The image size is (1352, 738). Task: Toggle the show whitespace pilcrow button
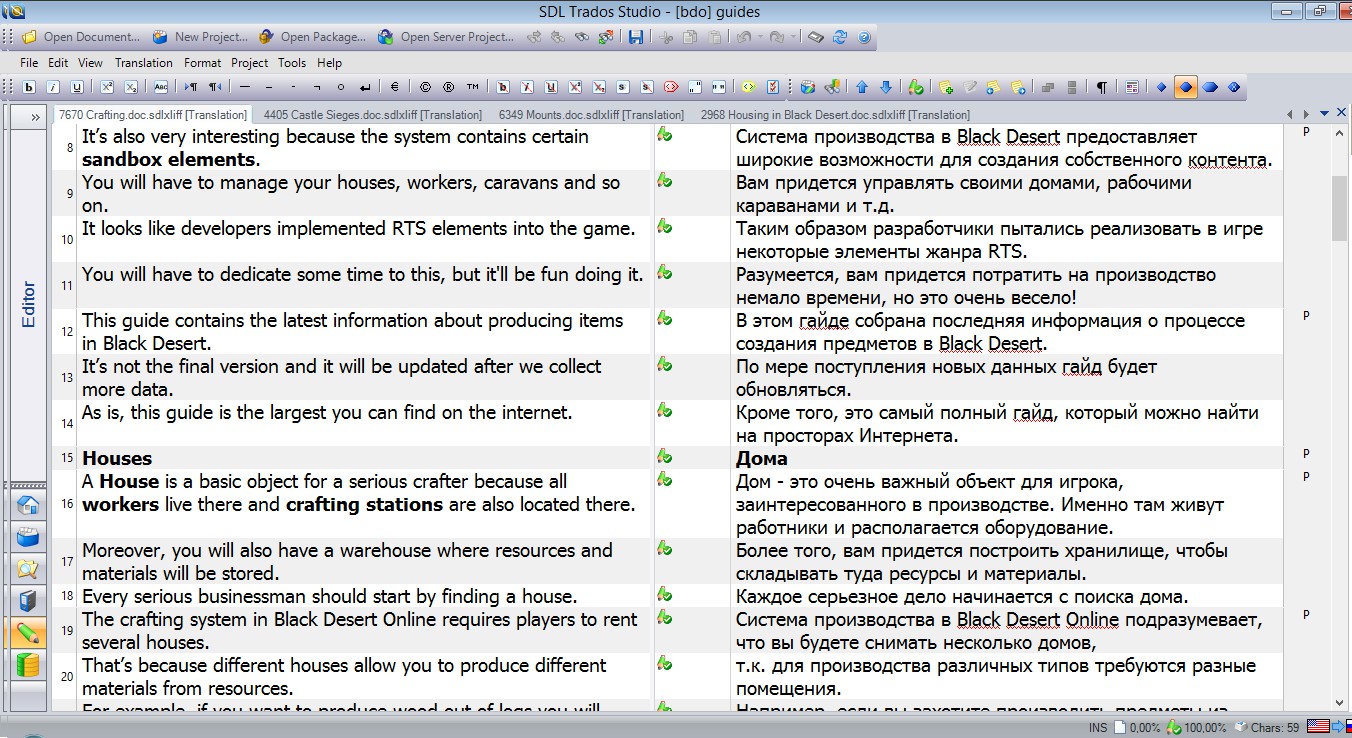coord(1101,87)
